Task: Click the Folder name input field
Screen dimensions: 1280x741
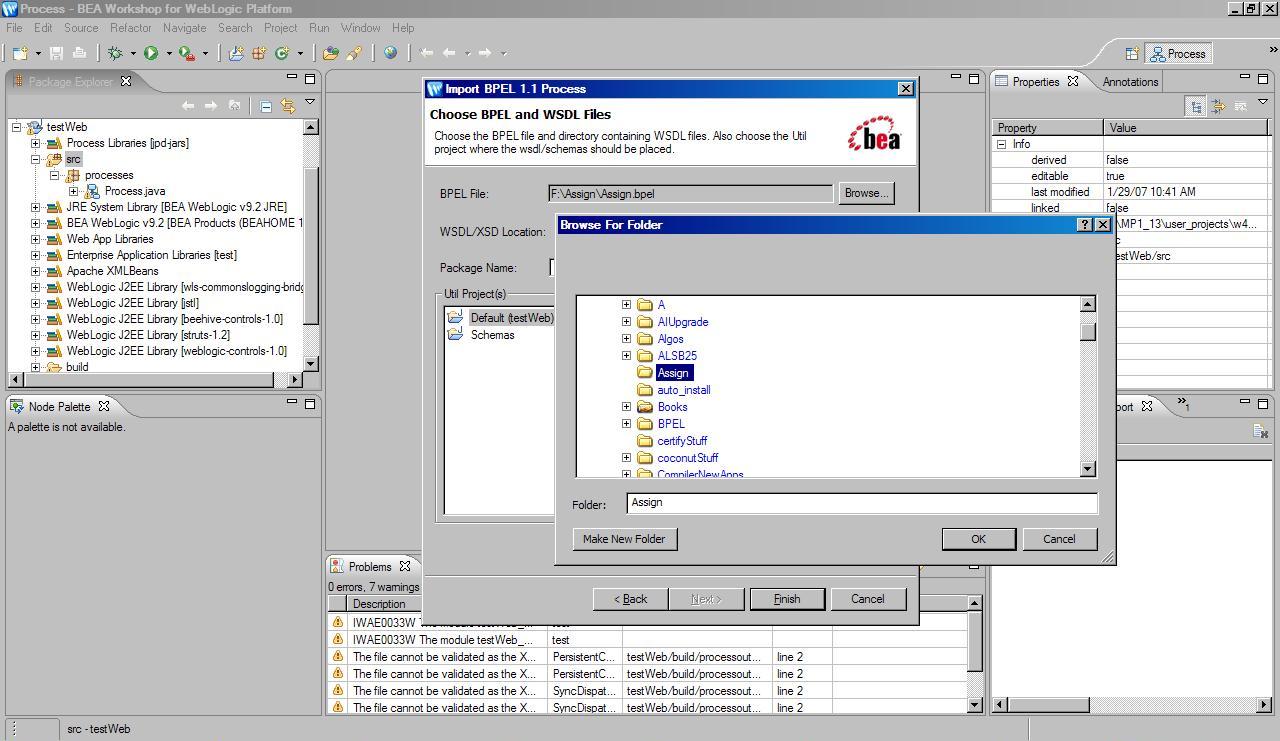Action: [x=862, y=503]
